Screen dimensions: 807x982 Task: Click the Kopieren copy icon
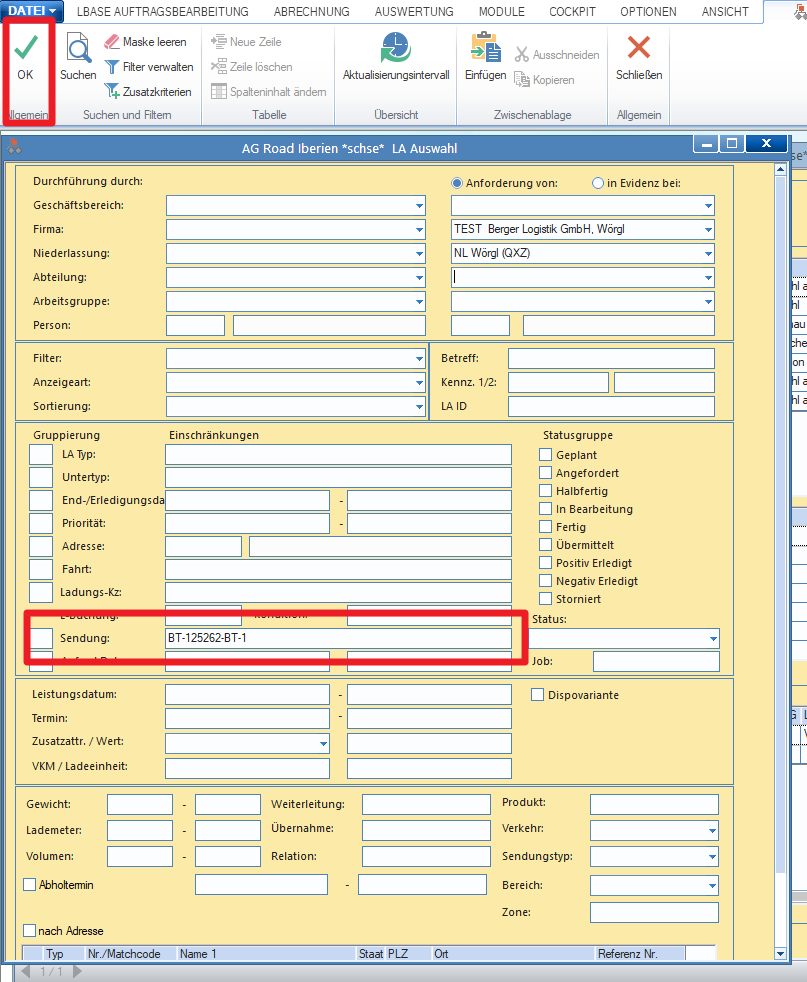522,80
